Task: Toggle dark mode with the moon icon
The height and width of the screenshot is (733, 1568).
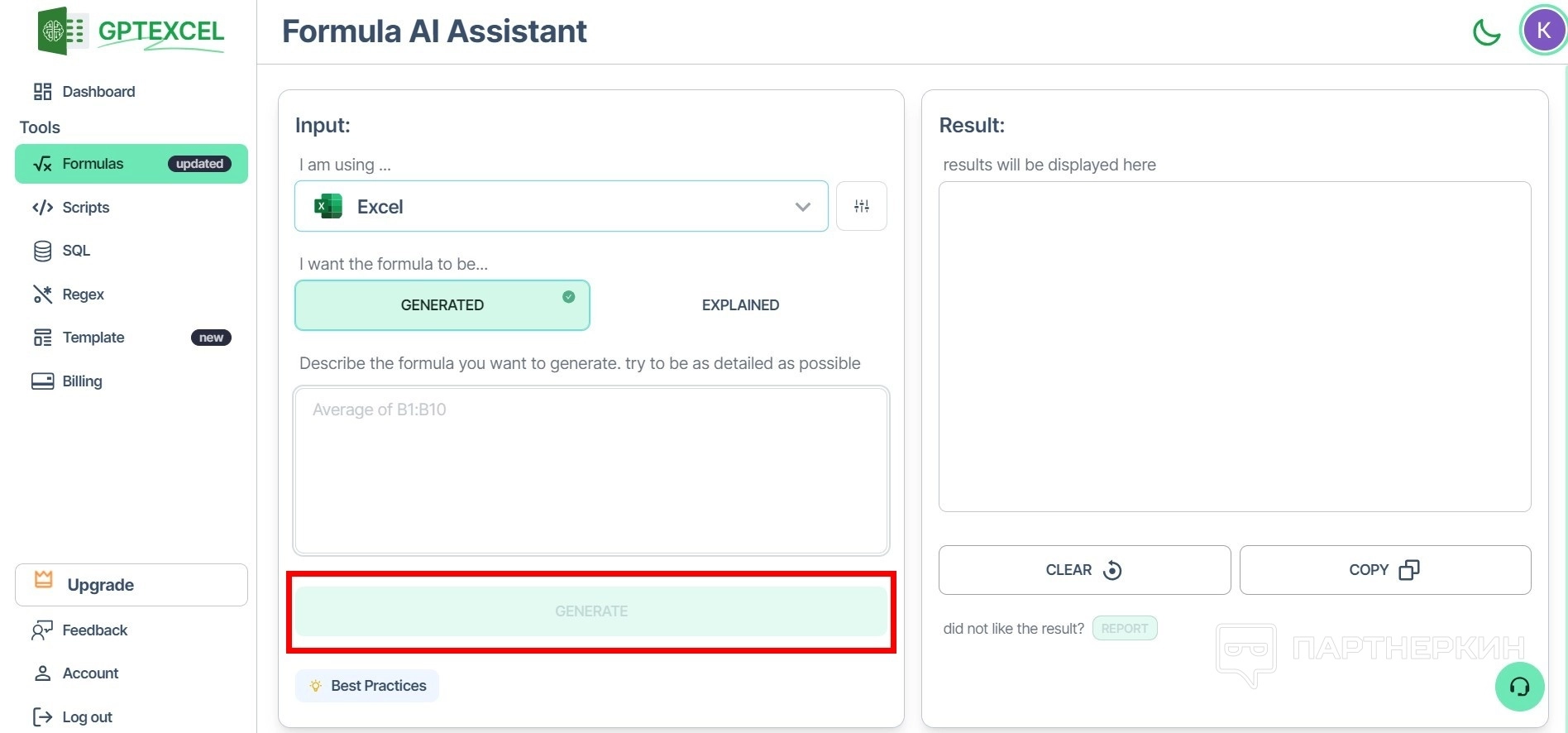Action: coord(1486,33)
